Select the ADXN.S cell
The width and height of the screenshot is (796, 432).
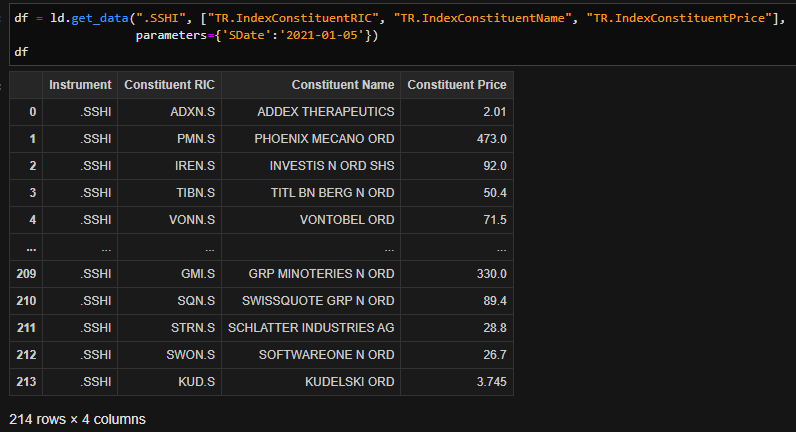(x=170, y=112)
